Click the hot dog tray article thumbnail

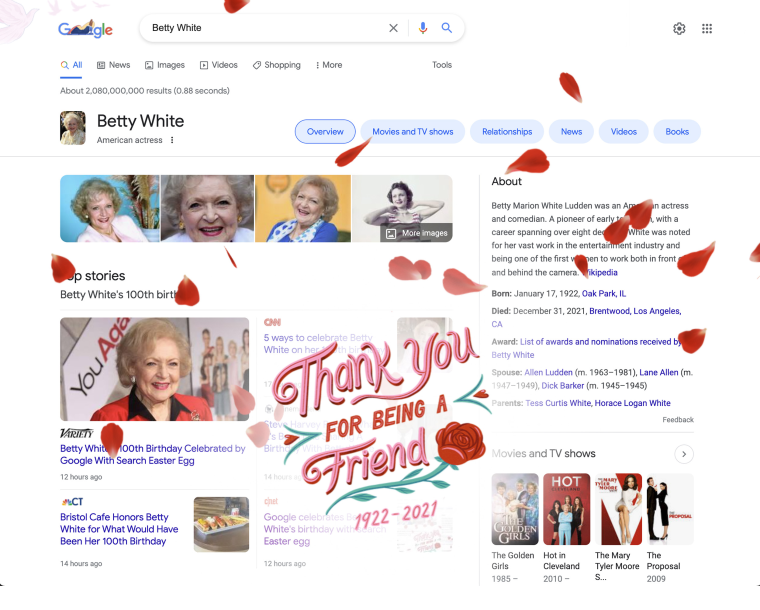pos(222,525)
